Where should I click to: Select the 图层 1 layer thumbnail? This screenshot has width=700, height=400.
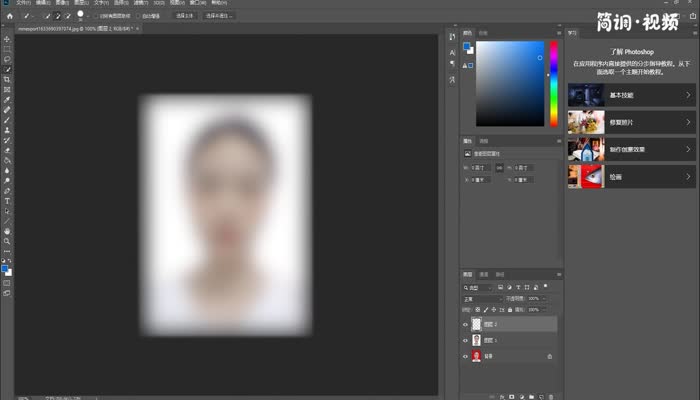click(x=476, y=340)
